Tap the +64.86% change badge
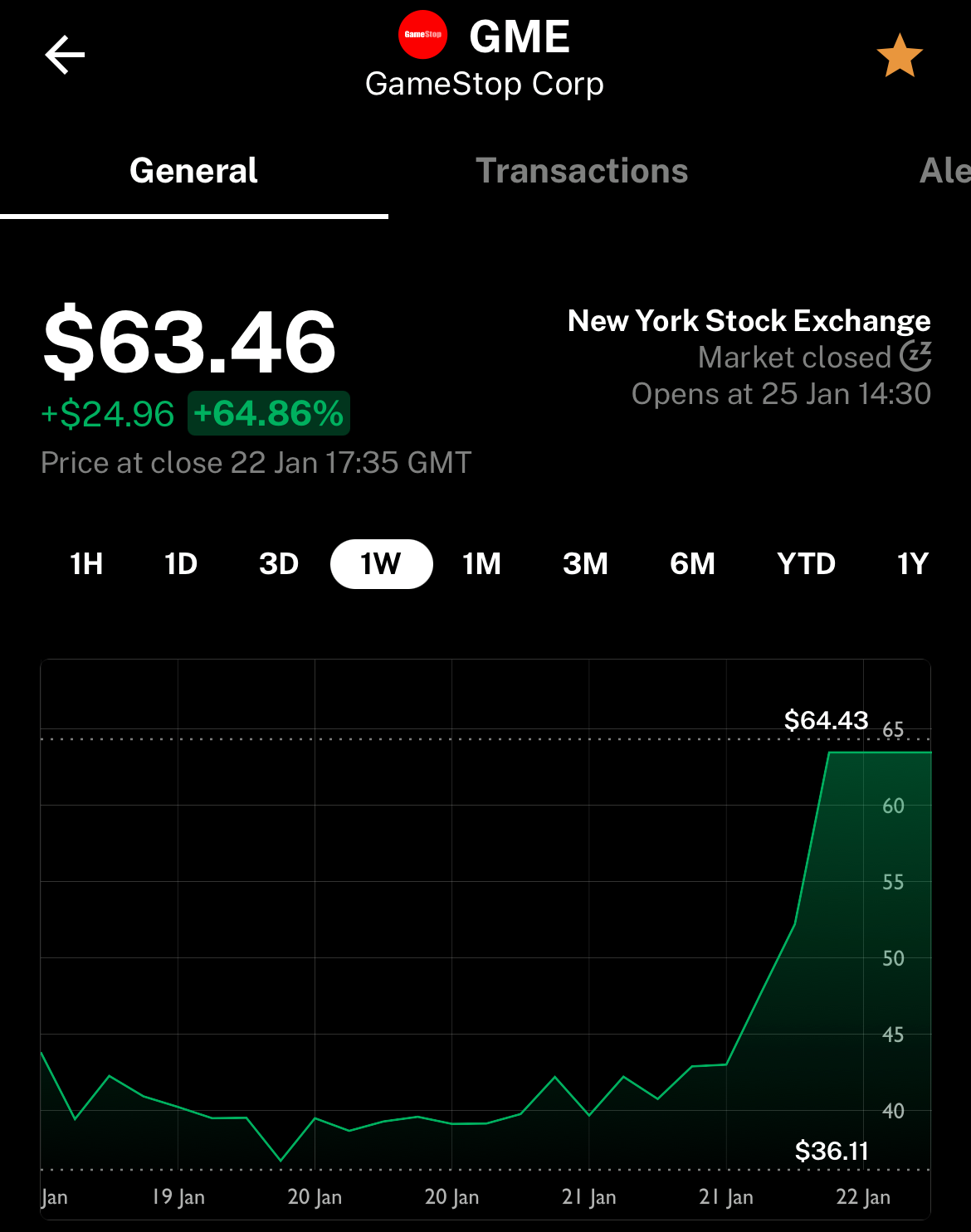 269,413
